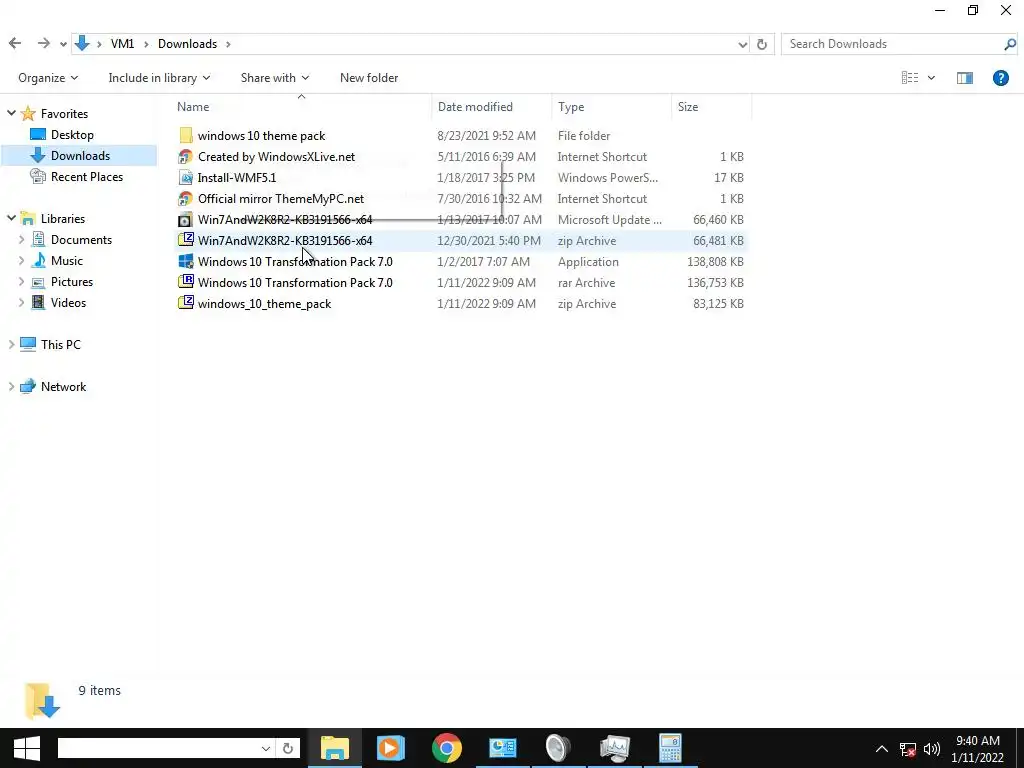Viewport: 1024px width, 768px height.
Task: Open the control panel taskbar icon
Action: 502,748
